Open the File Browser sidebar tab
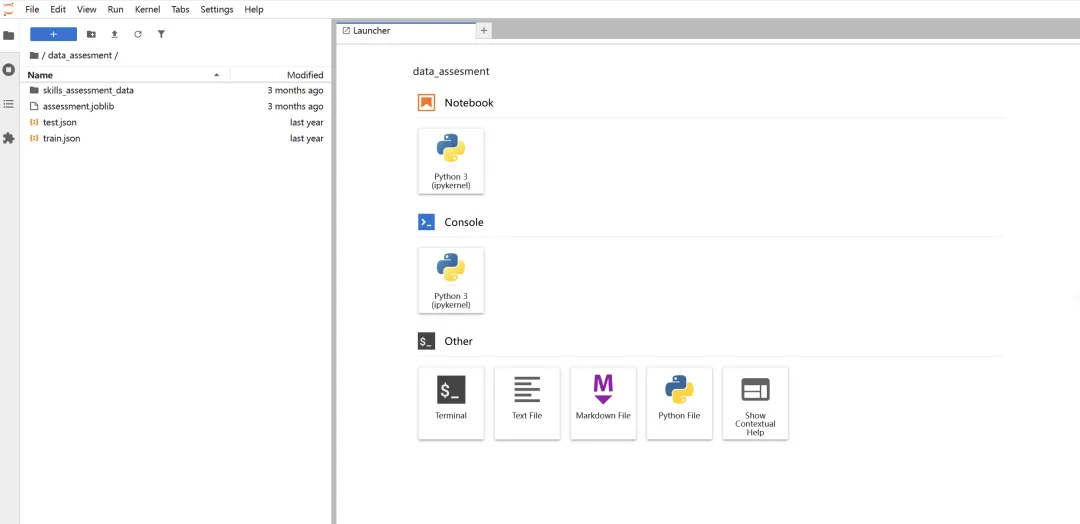 [9, 35]
